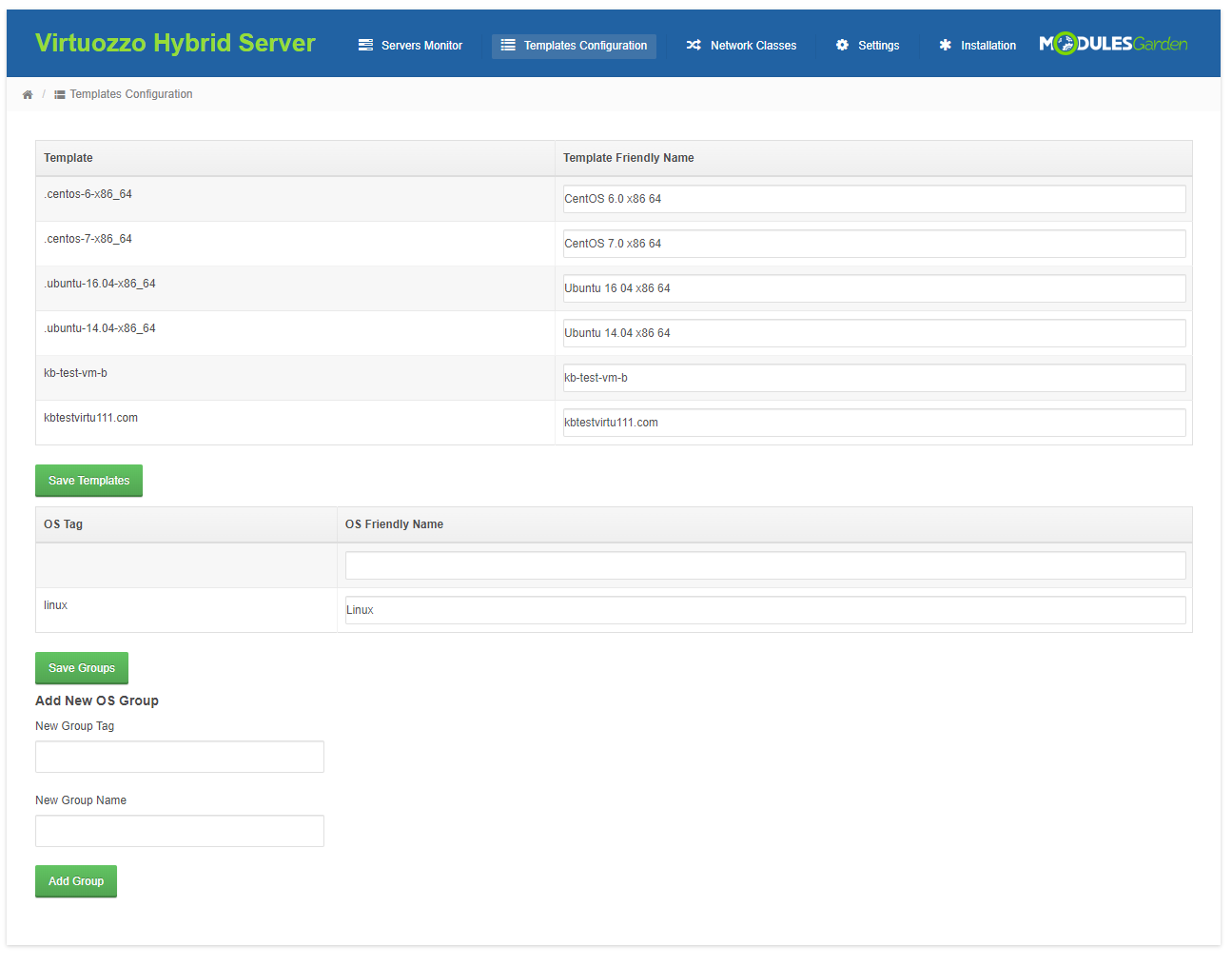The width and height of the screenshot is (1232, 967).
Task: Click Templates Configuration breadcrumb link
Action: click(131, 94)
